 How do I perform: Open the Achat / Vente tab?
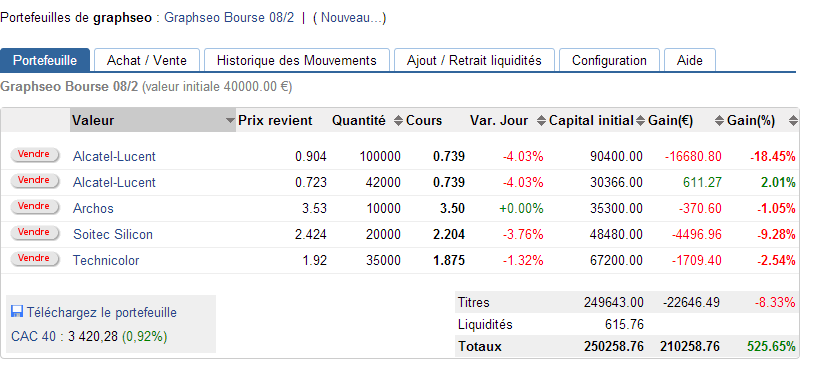point(147,60)
